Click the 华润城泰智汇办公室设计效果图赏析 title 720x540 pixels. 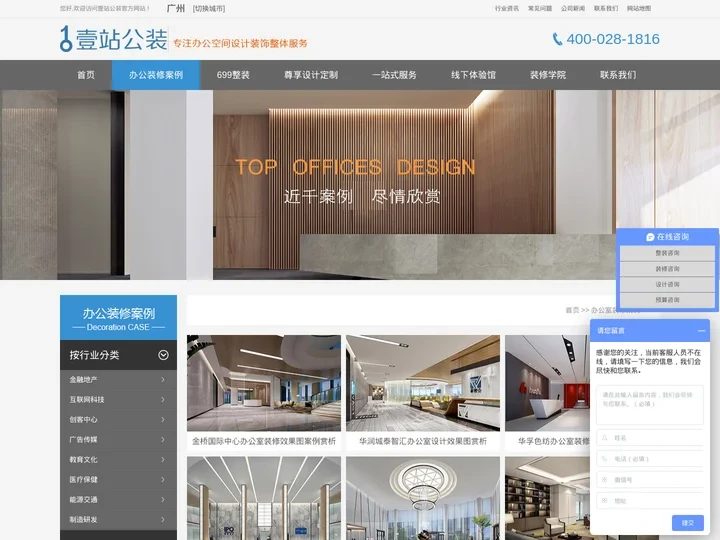(x=423, y=441)
